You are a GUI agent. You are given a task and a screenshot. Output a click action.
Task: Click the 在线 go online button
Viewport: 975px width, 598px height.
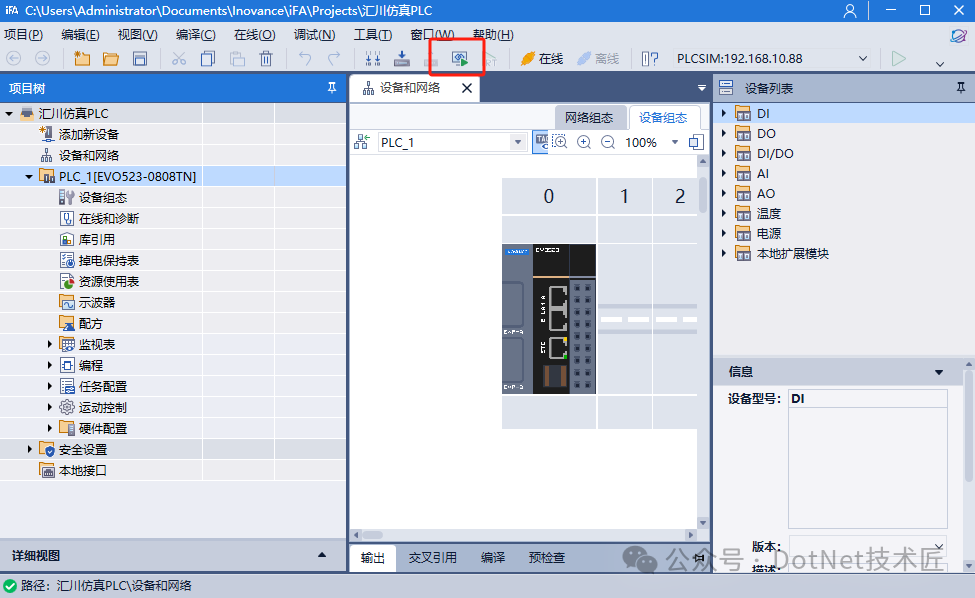tap(542, 58)
